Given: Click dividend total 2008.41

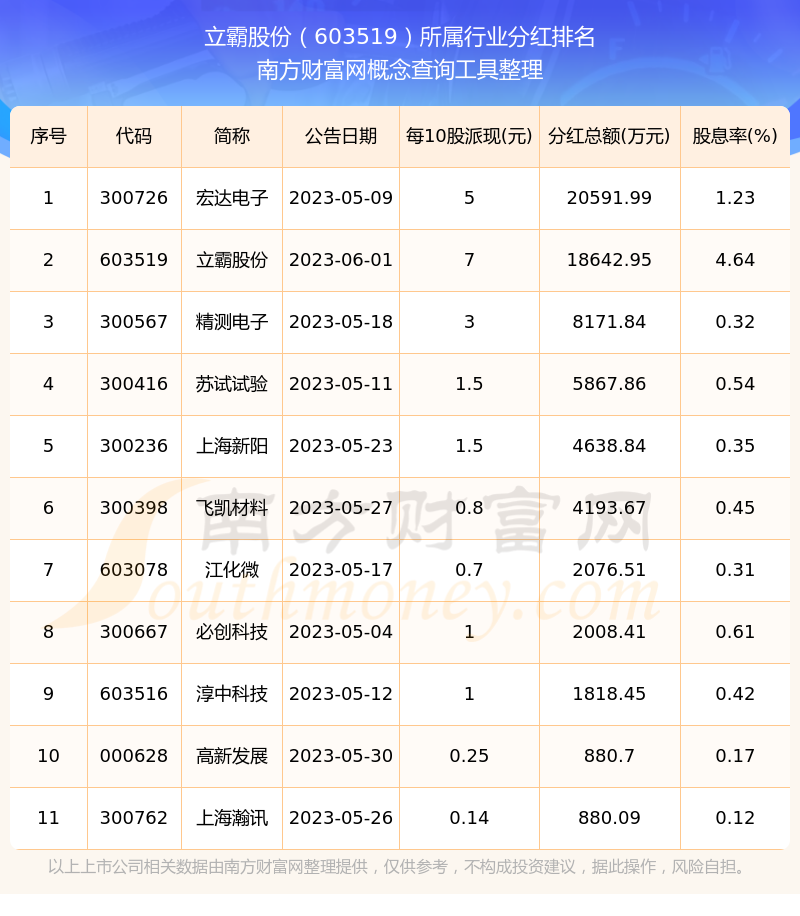Looking at the screenshot, I should tap(609, 632).
